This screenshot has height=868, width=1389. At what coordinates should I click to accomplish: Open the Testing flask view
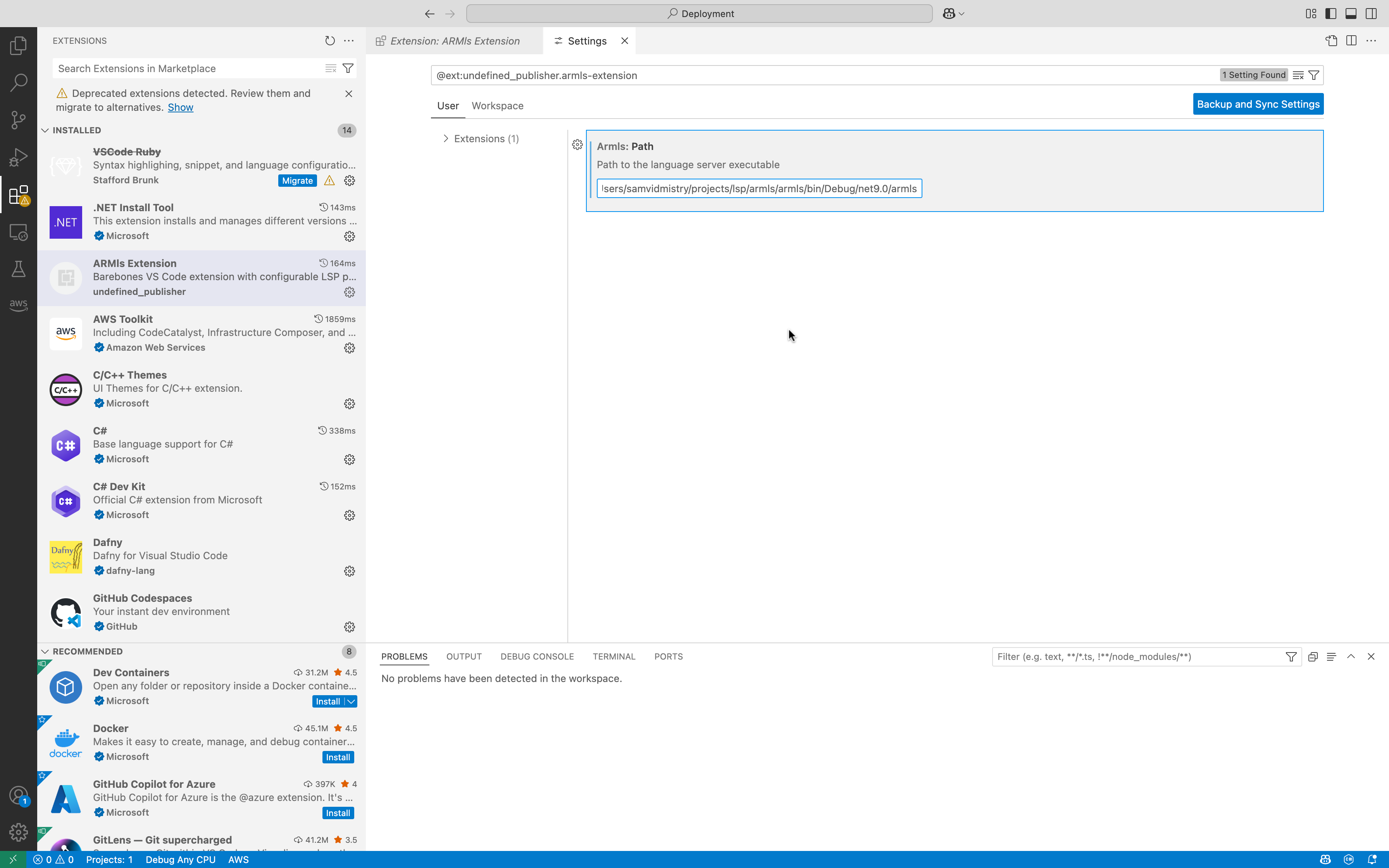click(x=18, y=269)
